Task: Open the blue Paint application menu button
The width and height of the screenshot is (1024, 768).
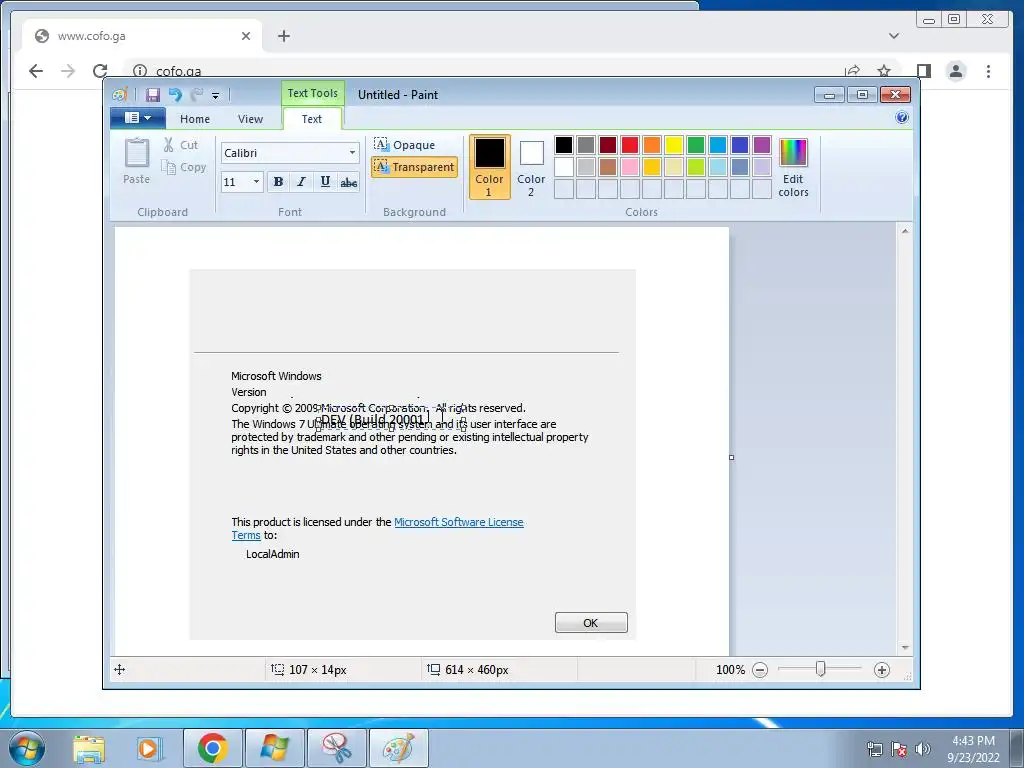Action: [x=138, y=118]
